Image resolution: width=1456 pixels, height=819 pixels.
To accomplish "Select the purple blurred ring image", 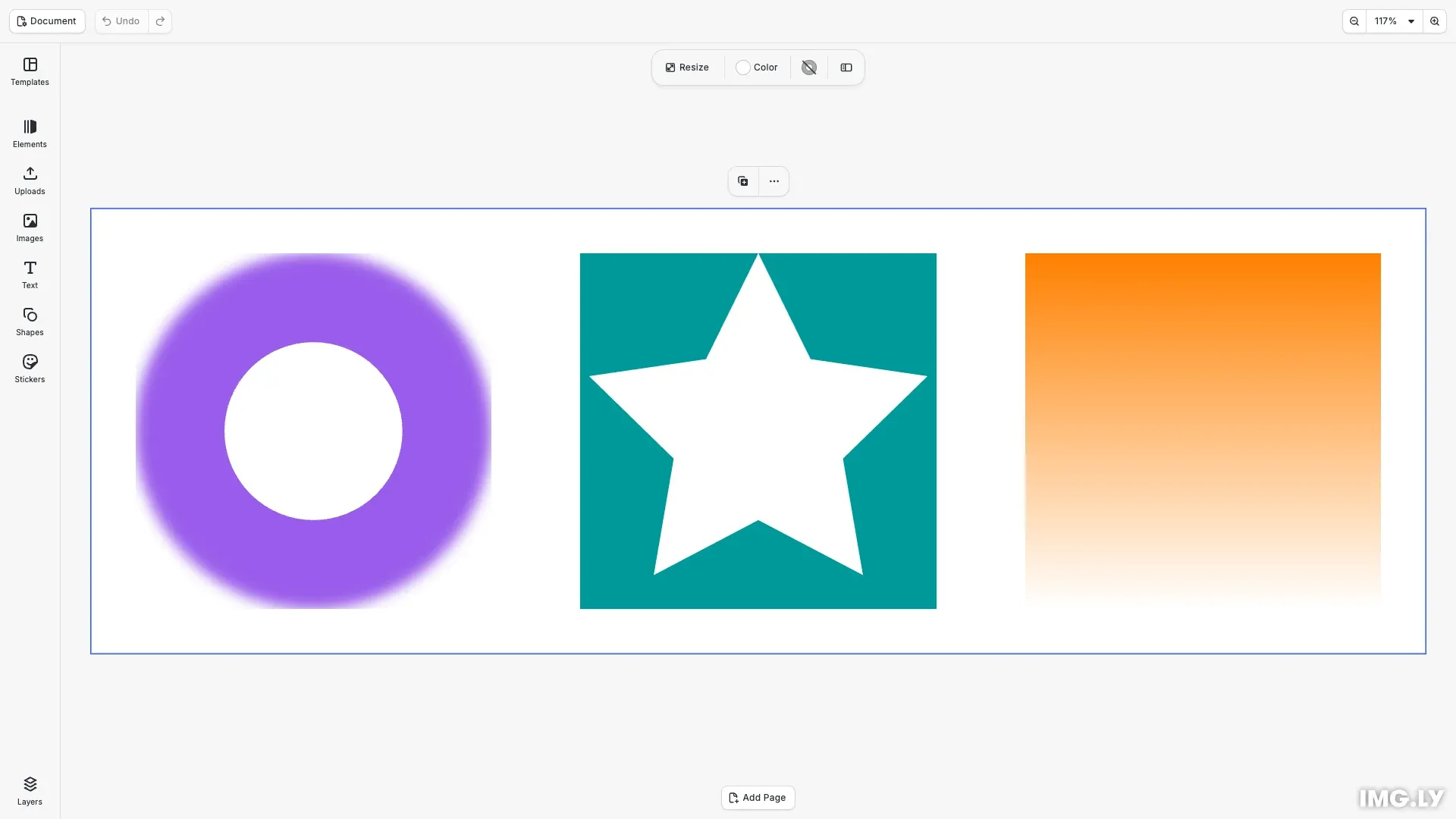I will [x=313, y=431].
